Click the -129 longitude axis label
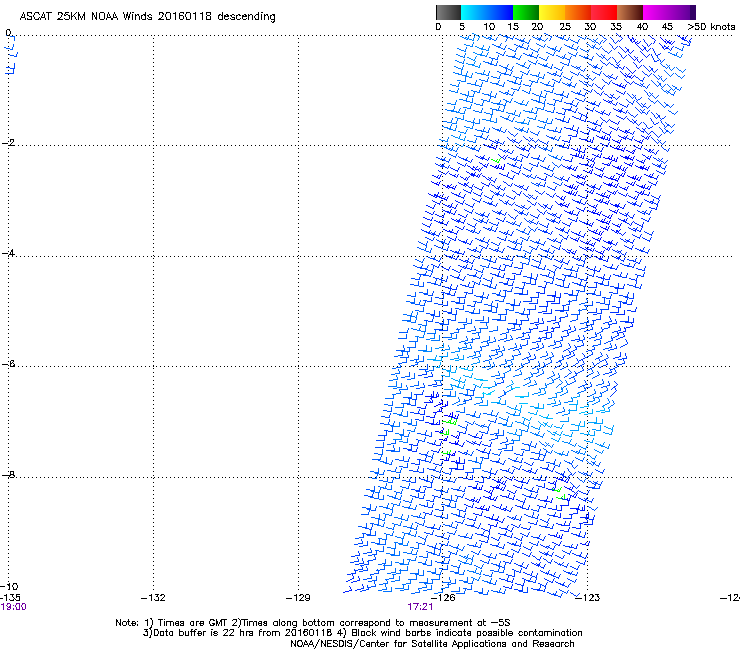 [298, 598]
